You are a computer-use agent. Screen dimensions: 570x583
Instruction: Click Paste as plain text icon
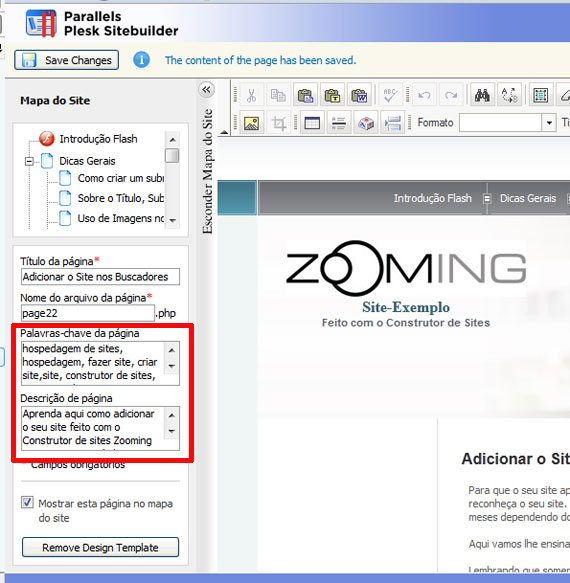[332, 95]
